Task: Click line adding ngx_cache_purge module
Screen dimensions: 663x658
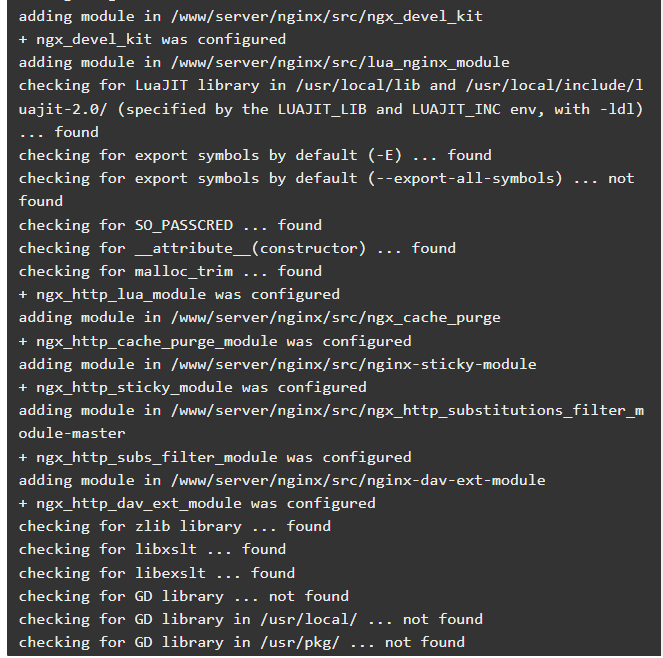Action: [259, 318]
